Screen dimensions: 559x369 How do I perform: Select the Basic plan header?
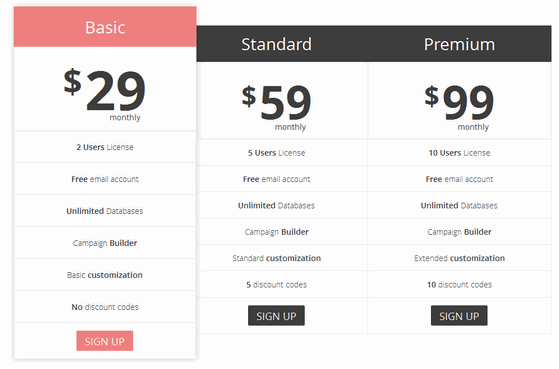click(105, 27)
